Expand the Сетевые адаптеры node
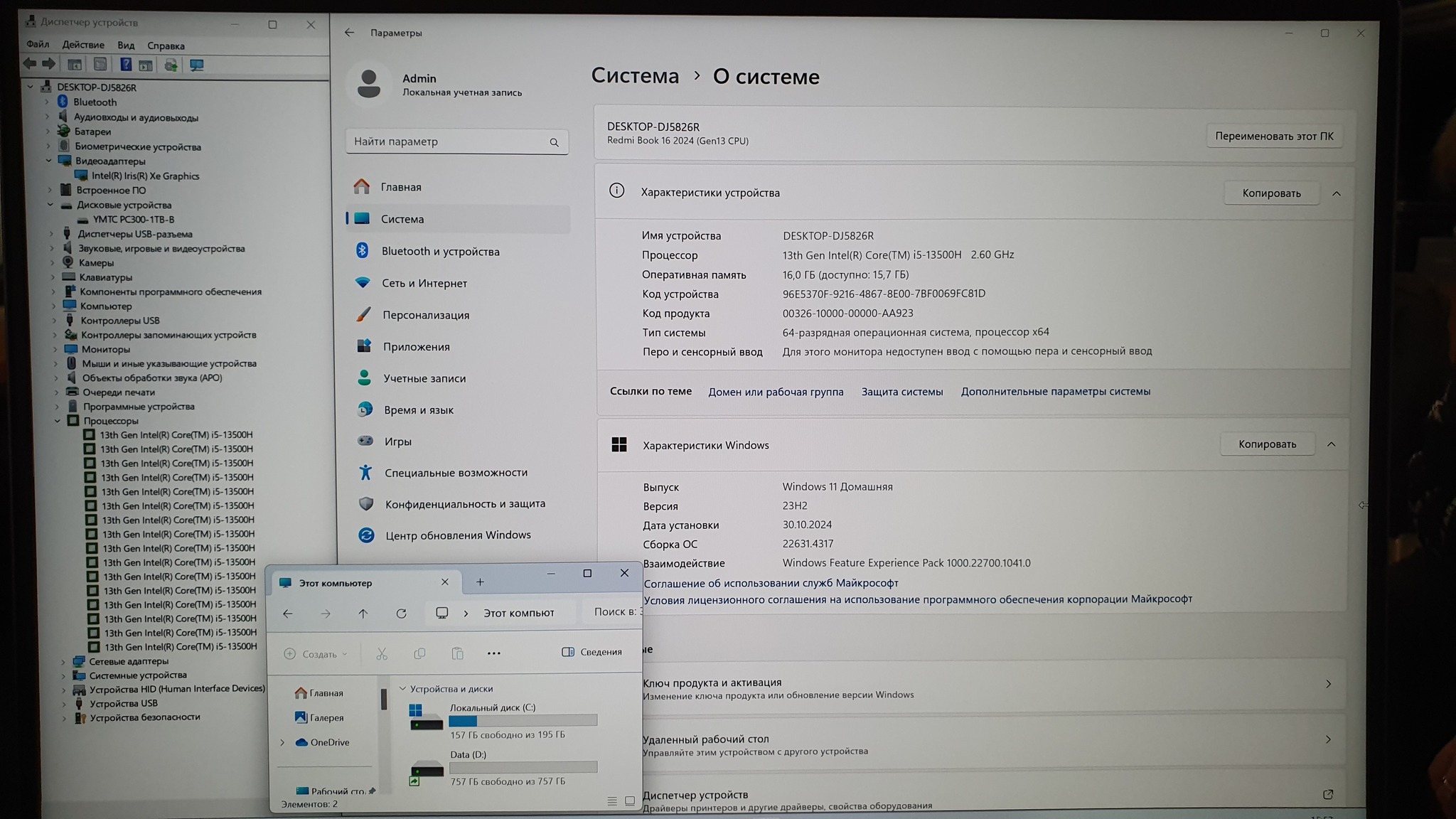The image size is (1456, 819). click(63, 661)
